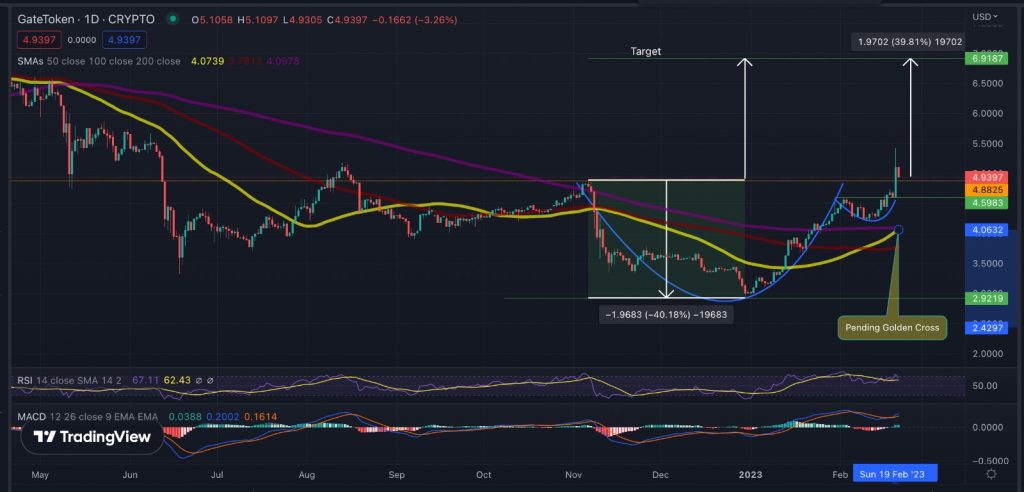Select the white downward measurement arrow
Viewport: 1024px width, 492px height.
pyautogui.click(x=665, y=238)
